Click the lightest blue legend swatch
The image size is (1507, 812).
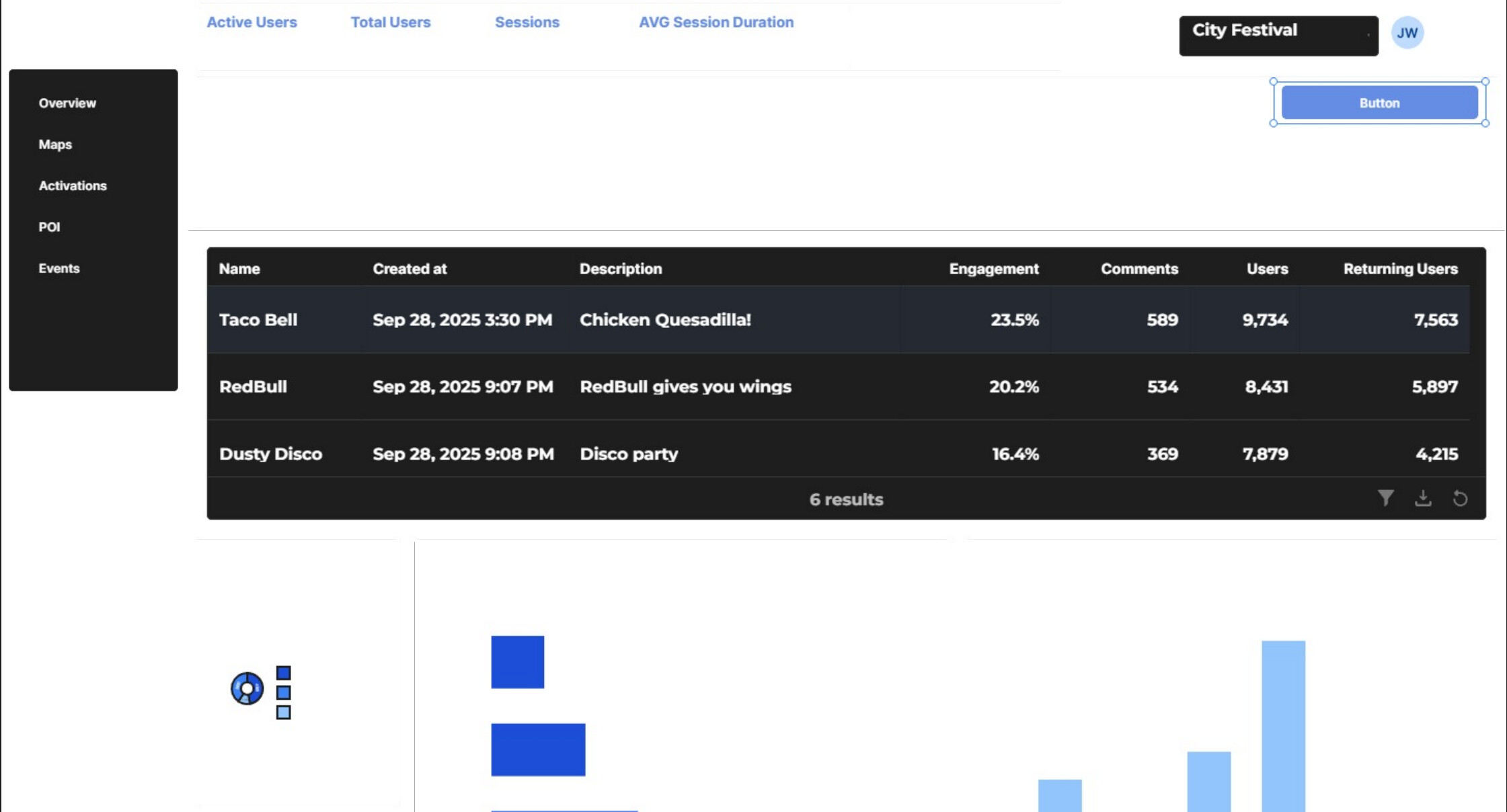pyautogui.click(x=284, y=713)
